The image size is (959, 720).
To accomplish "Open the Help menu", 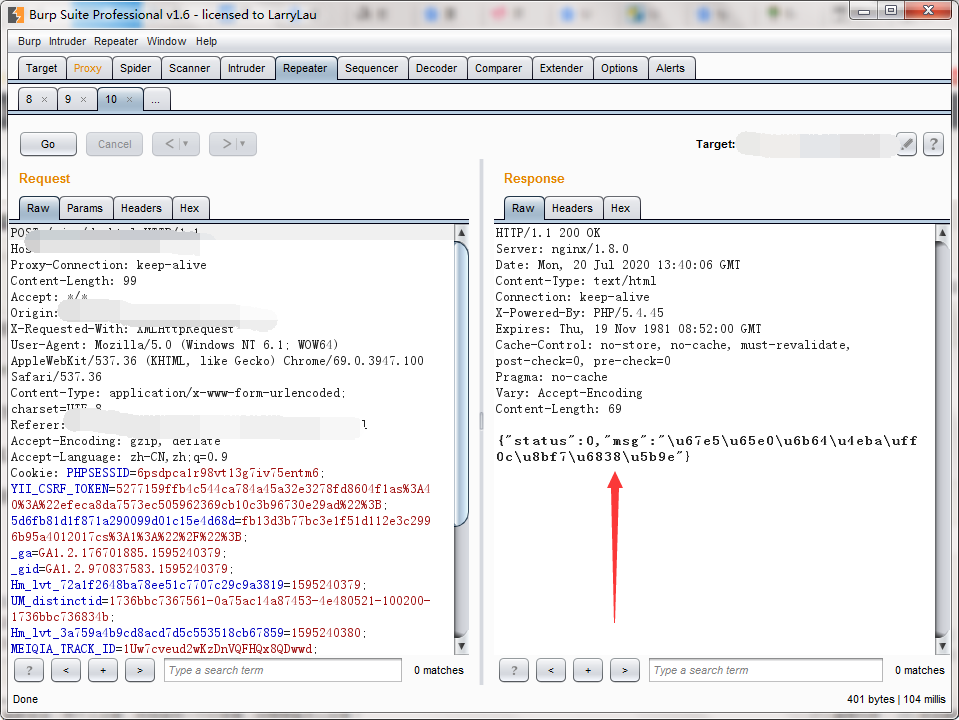I will click(x=206, y=41).
